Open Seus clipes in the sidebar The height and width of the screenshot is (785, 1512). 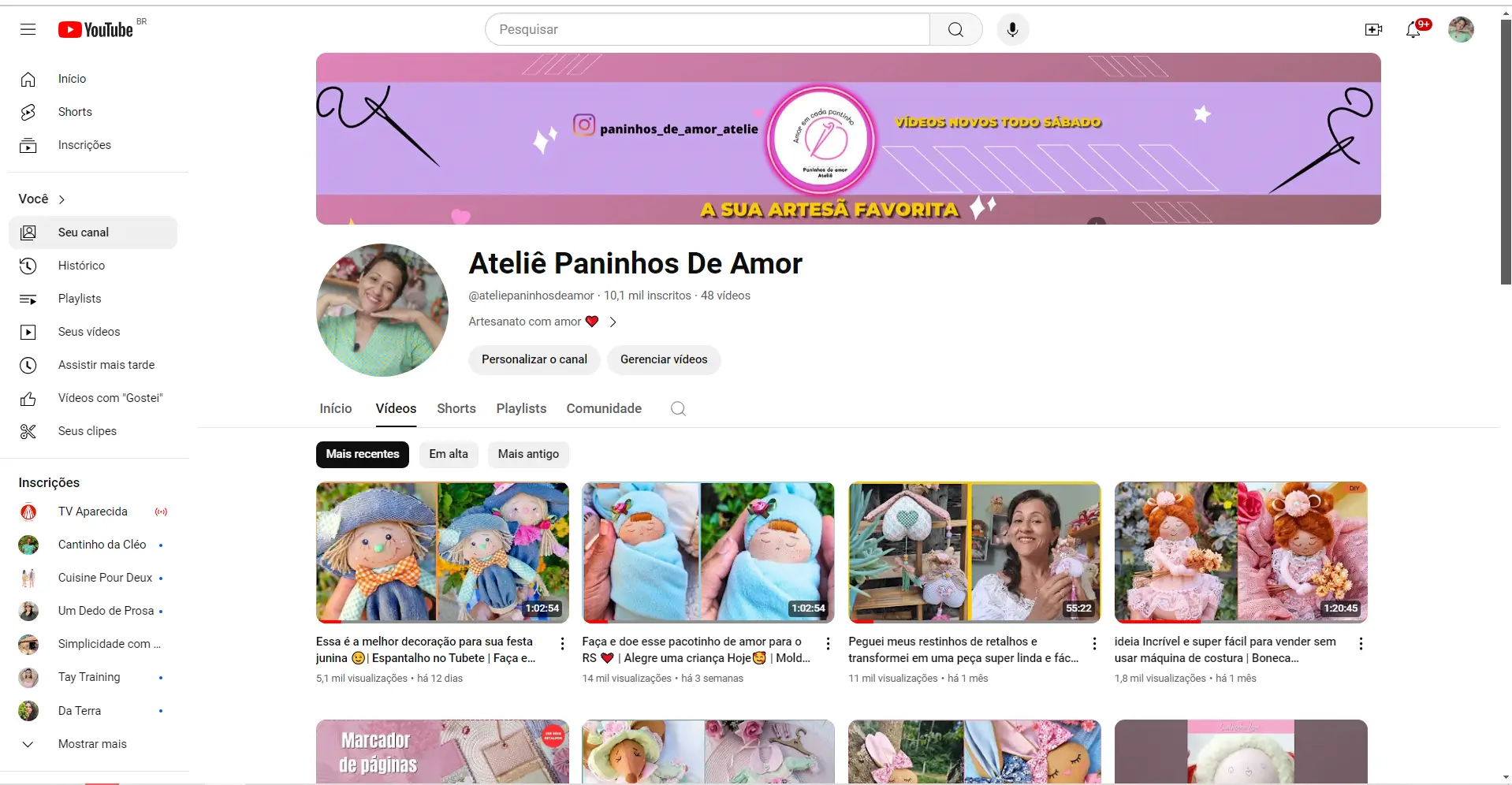[x=93, y=431]
